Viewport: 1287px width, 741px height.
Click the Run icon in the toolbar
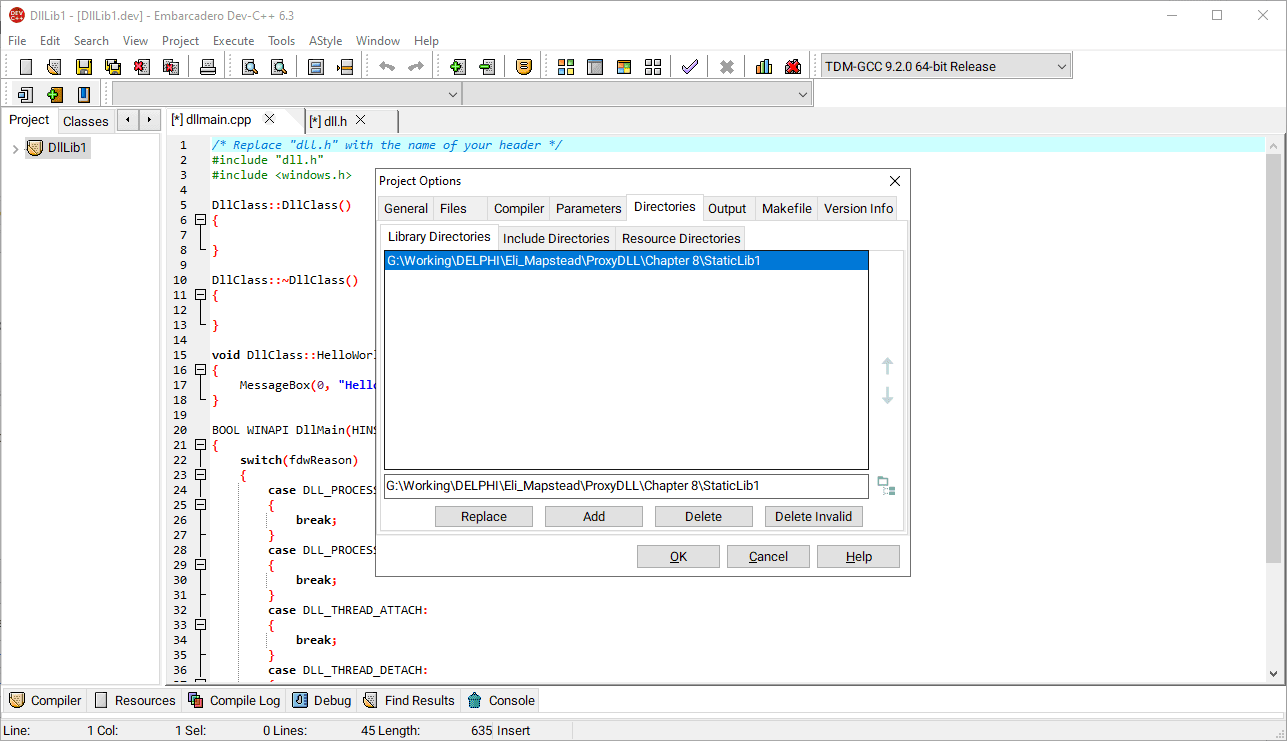tap(595, 66)
